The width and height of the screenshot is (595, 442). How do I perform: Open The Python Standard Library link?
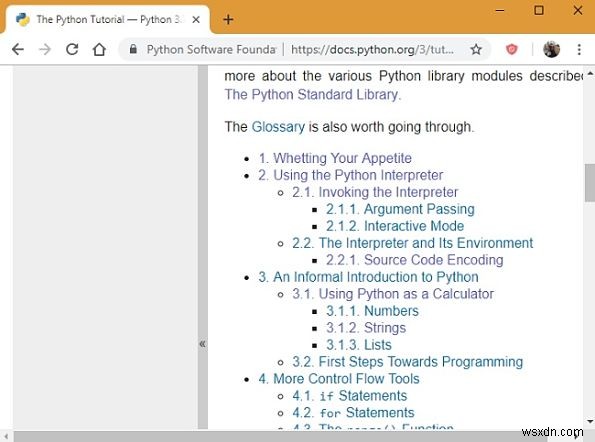[312, 94]
